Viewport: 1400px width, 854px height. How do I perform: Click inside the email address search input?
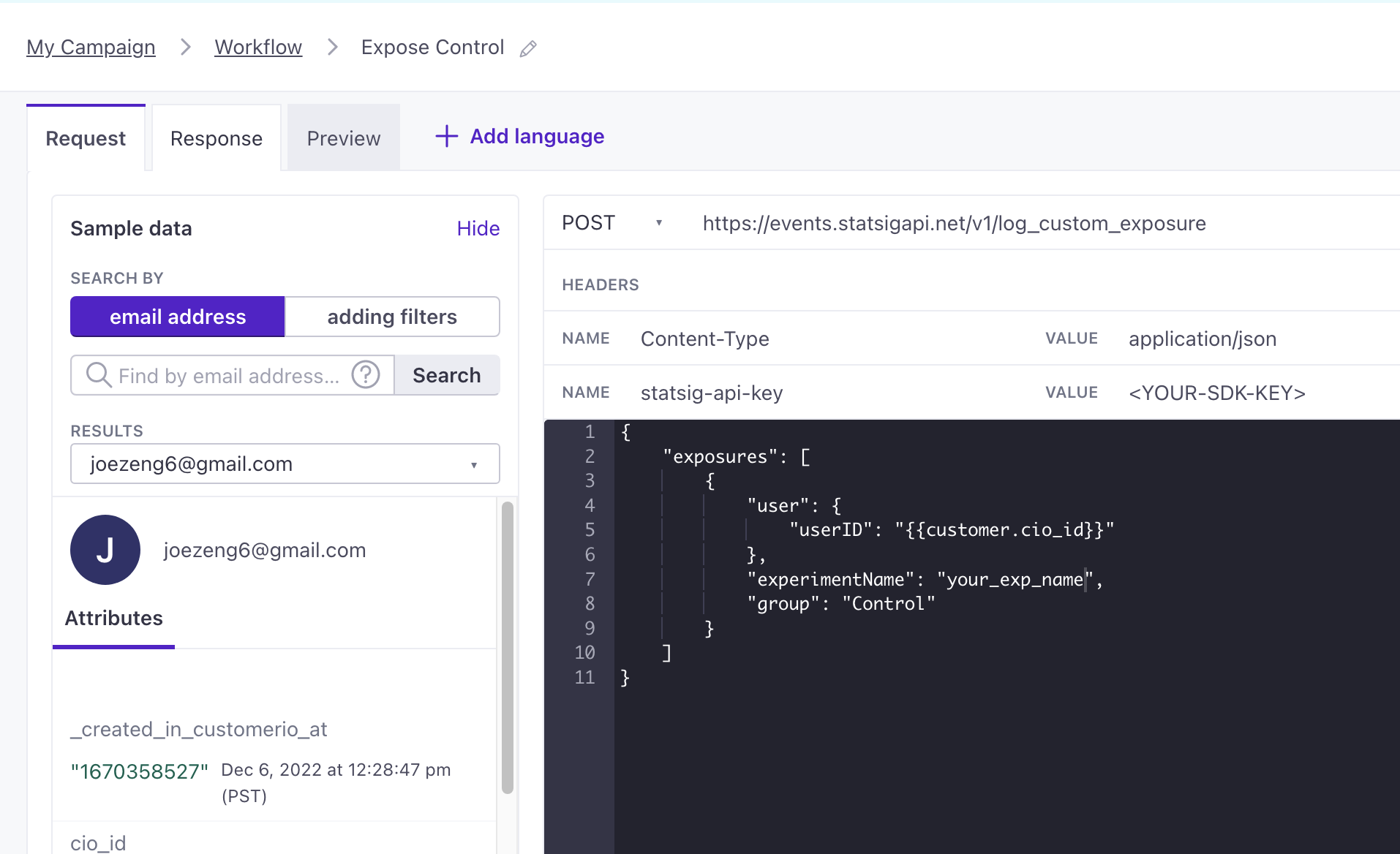coord(227,375)
